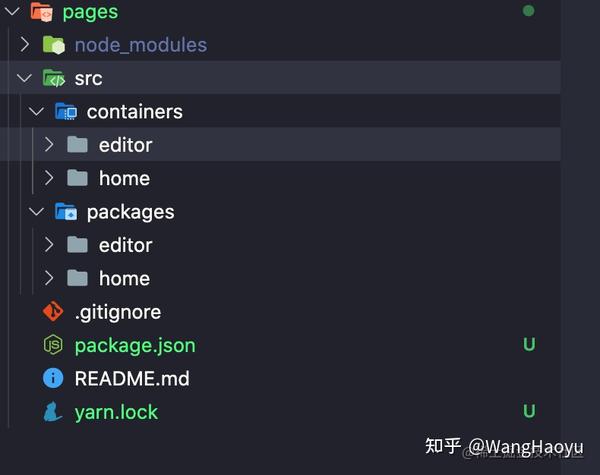Click the untracked U badge on package.json
600x475 pixels.
pos(529,344)
